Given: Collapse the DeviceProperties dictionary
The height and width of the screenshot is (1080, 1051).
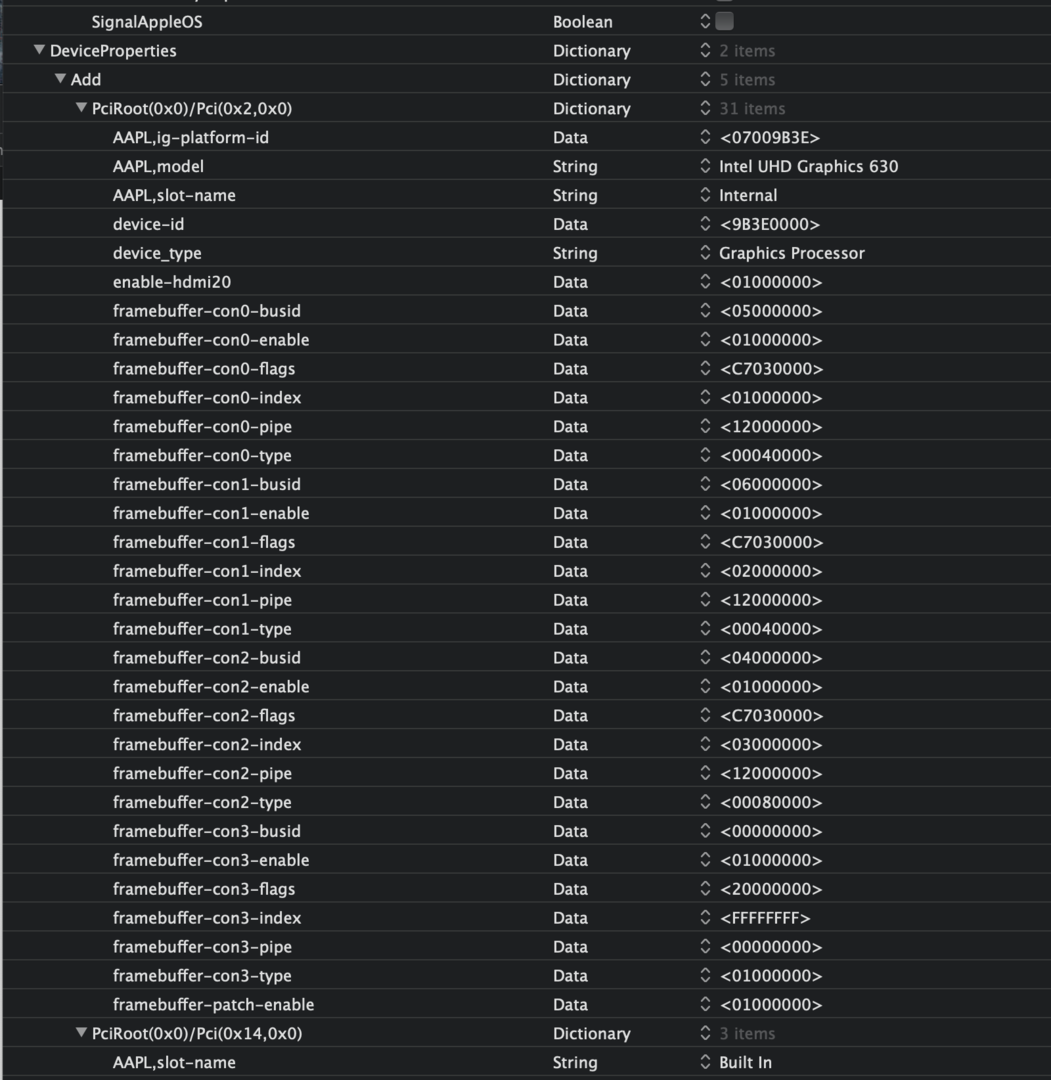Looking at the screenshot, I should point(39,50).
